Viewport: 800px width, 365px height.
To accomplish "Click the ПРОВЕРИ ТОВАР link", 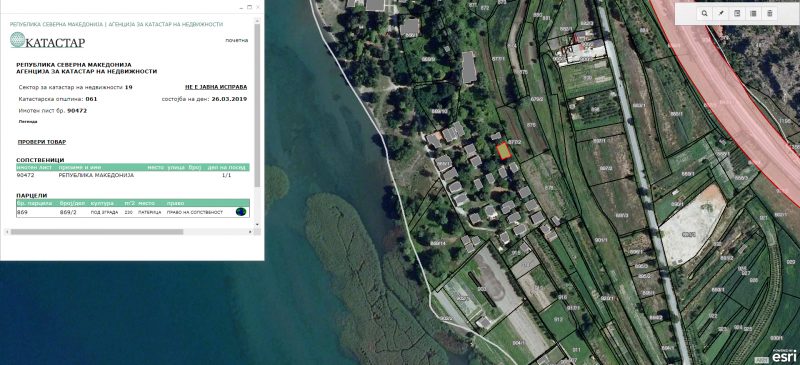I will coord(42,142).
